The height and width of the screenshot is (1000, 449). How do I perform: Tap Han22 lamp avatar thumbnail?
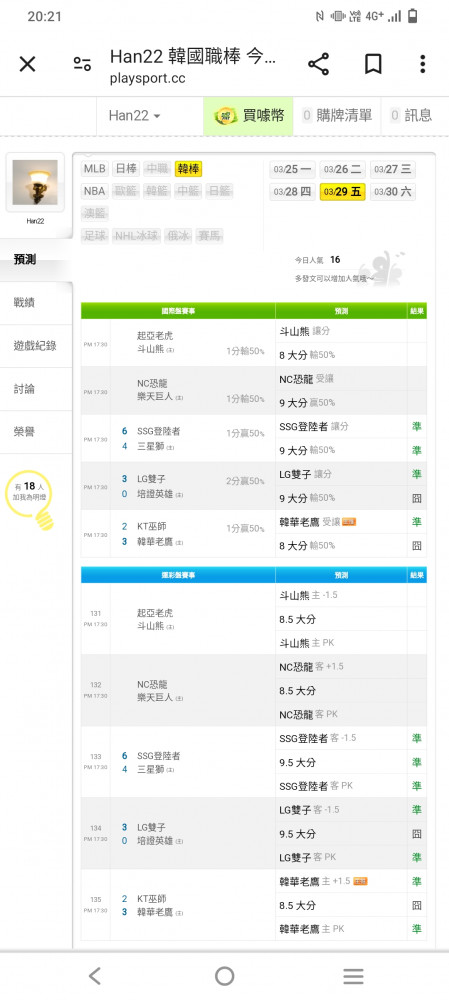(35, 182)
